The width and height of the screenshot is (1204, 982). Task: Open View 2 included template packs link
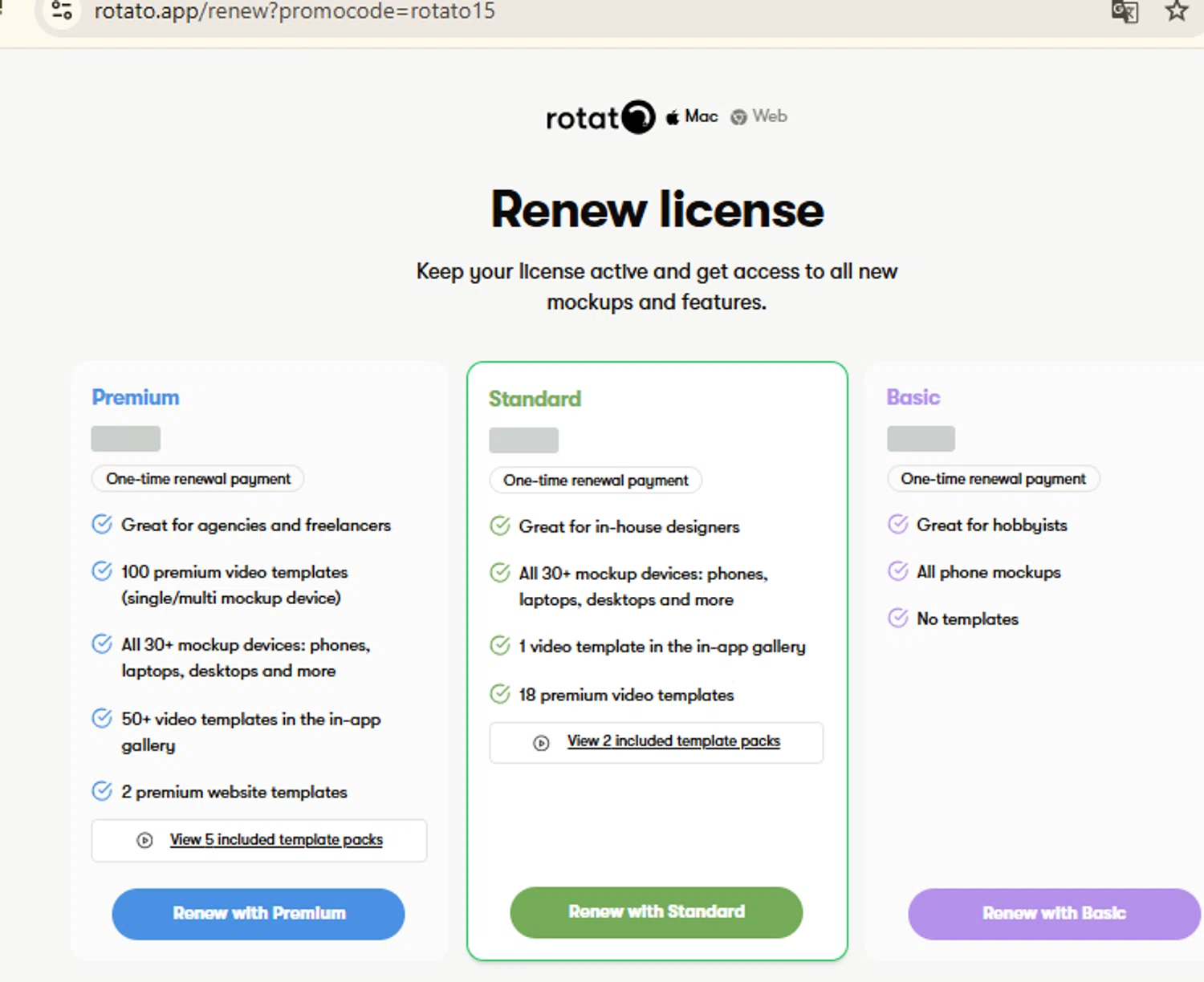[673, 741]
